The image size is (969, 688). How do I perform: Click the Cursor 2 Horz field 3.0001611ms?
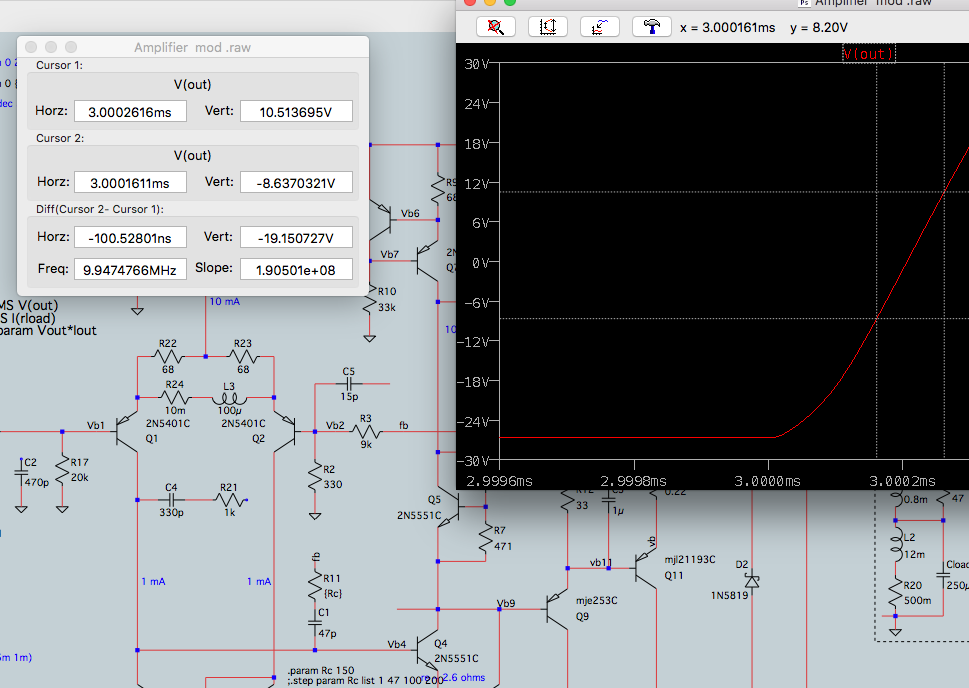coord(130,183)
